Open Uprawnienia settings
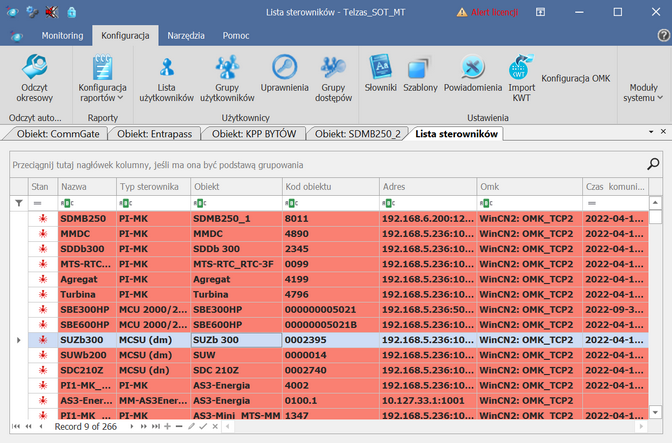This screenshot has width=672, height=443. point(285,73)
